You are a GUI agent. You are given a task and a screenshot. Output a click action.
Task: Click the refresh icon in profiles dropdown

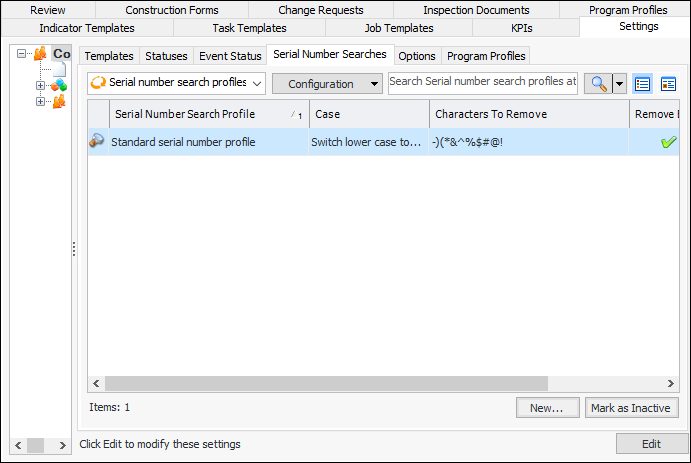tap(98, 82)
